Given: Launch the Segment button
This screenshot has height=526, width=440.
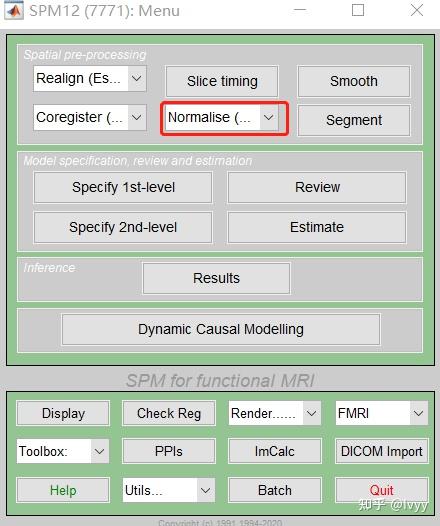Looking at the screenshot, I should 354,120.
